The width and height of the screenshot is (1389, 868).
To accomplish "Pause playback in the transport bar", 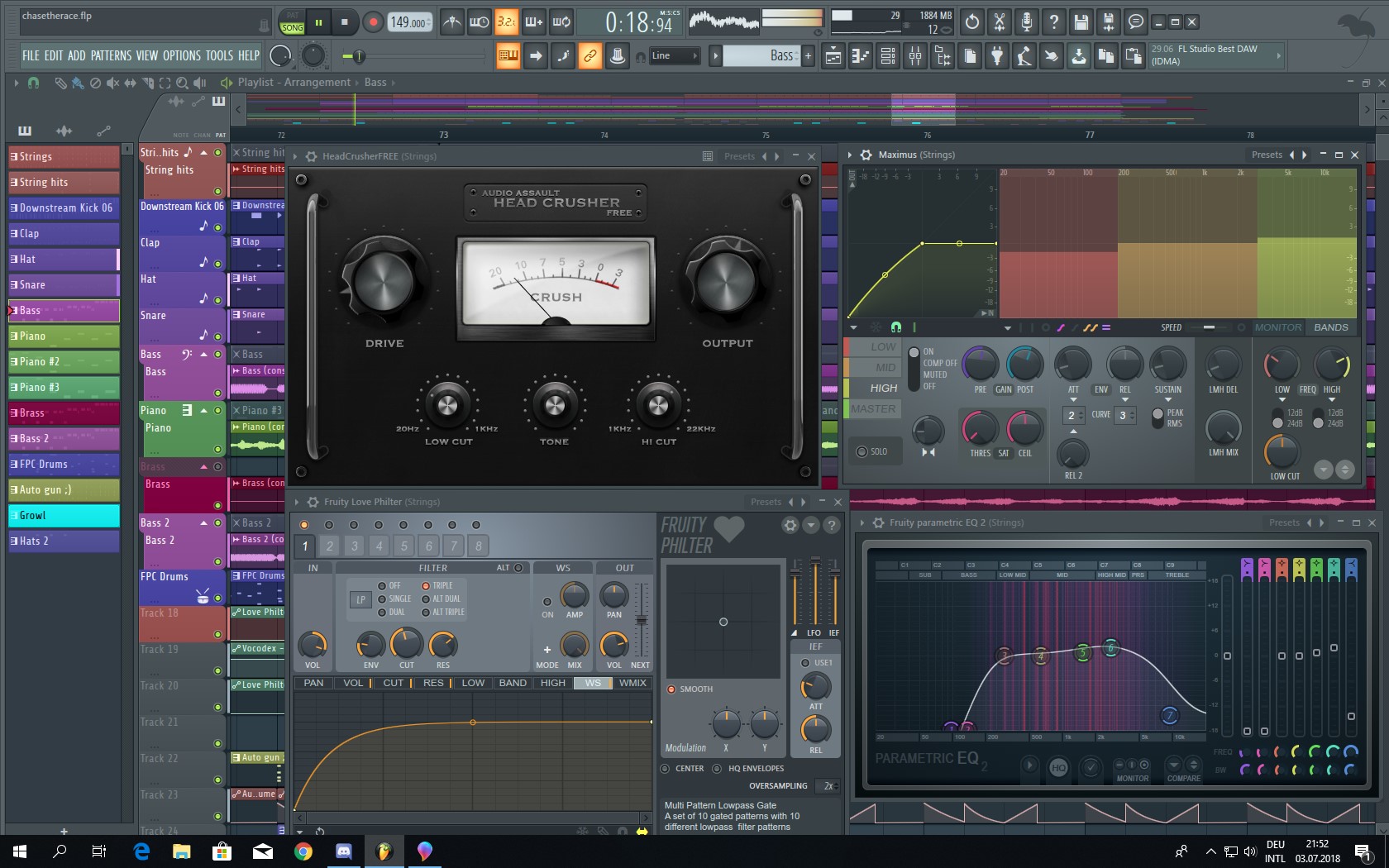I will tap(318, 22).
